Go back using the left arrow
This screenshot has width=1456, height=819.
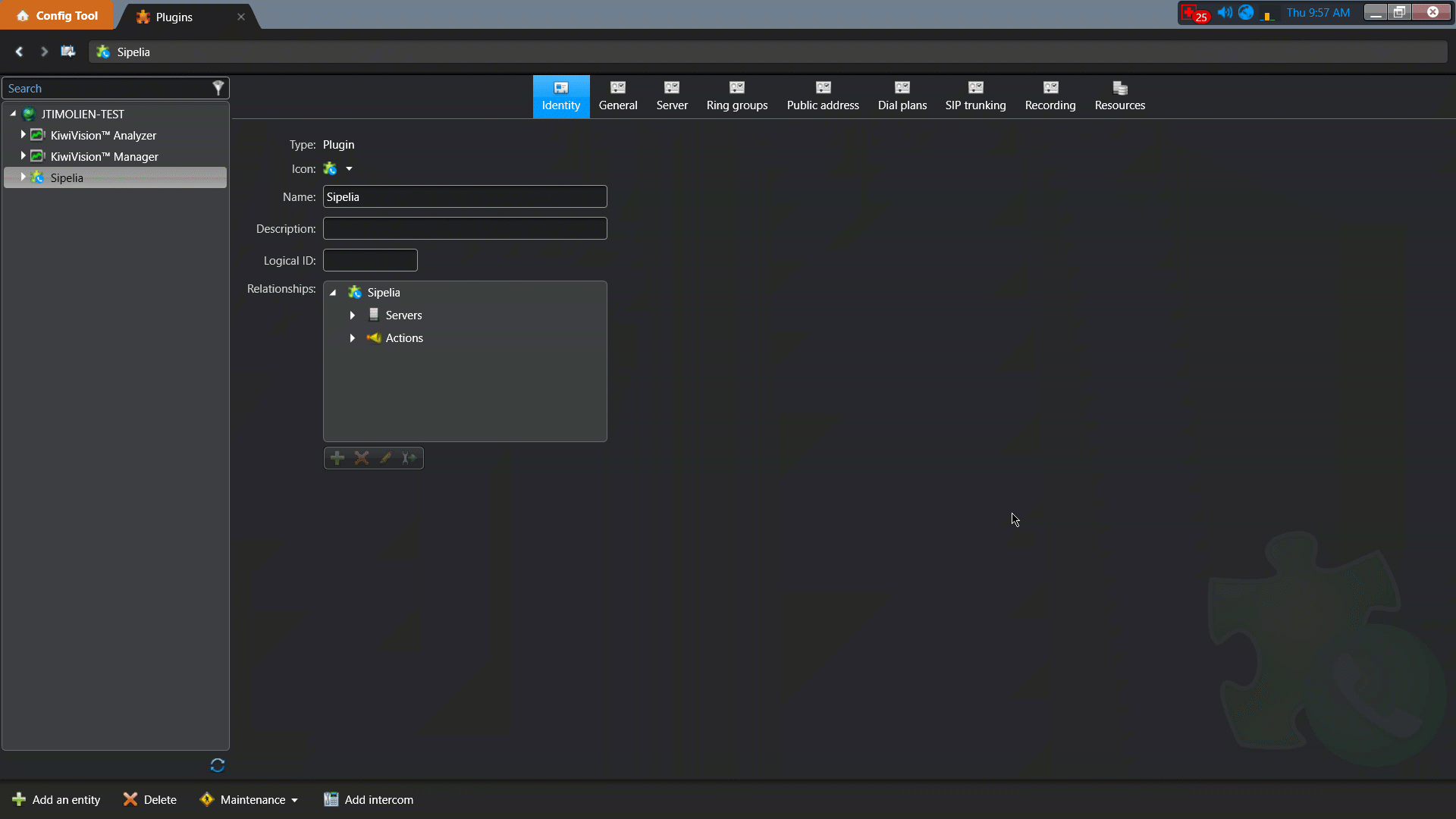20,52
